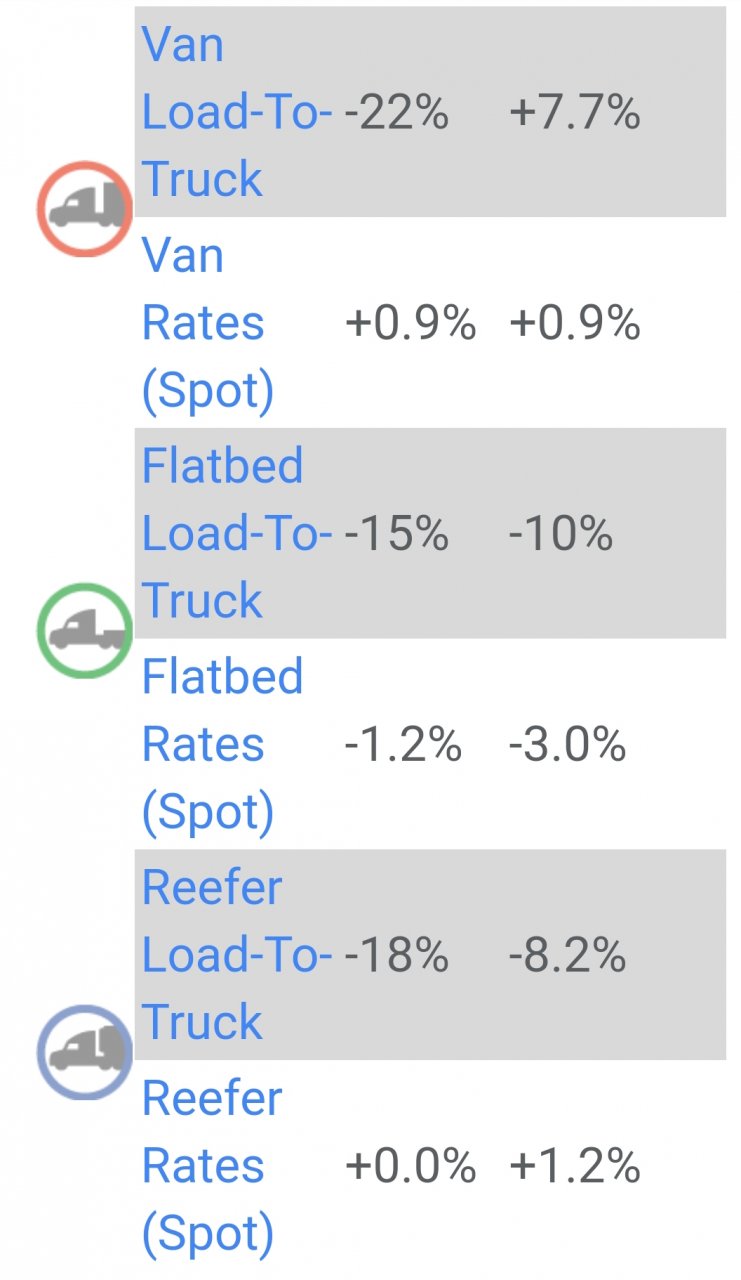
Task: Follow the Flatbed Load-To-Truck link
Action: [236, 534]
